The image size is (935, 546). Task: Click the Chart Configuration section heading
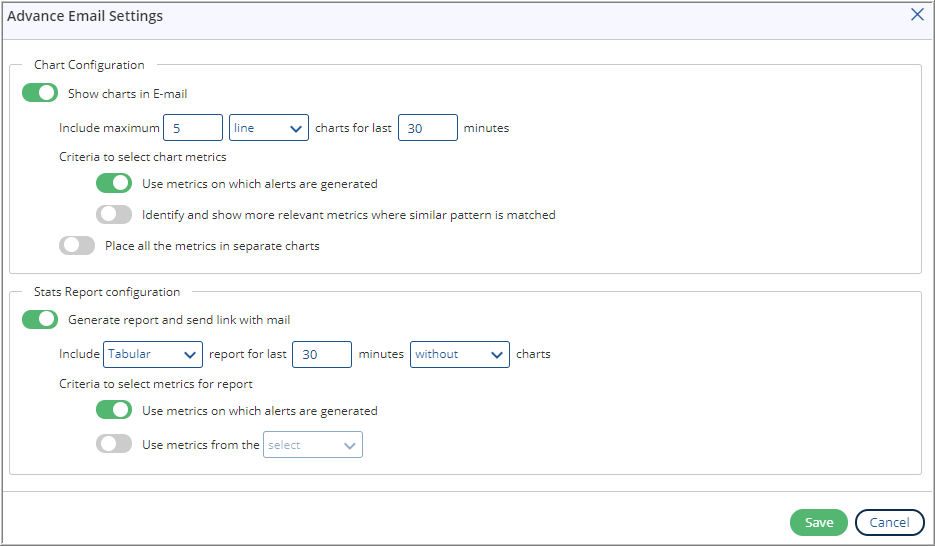tap(89, 64)
